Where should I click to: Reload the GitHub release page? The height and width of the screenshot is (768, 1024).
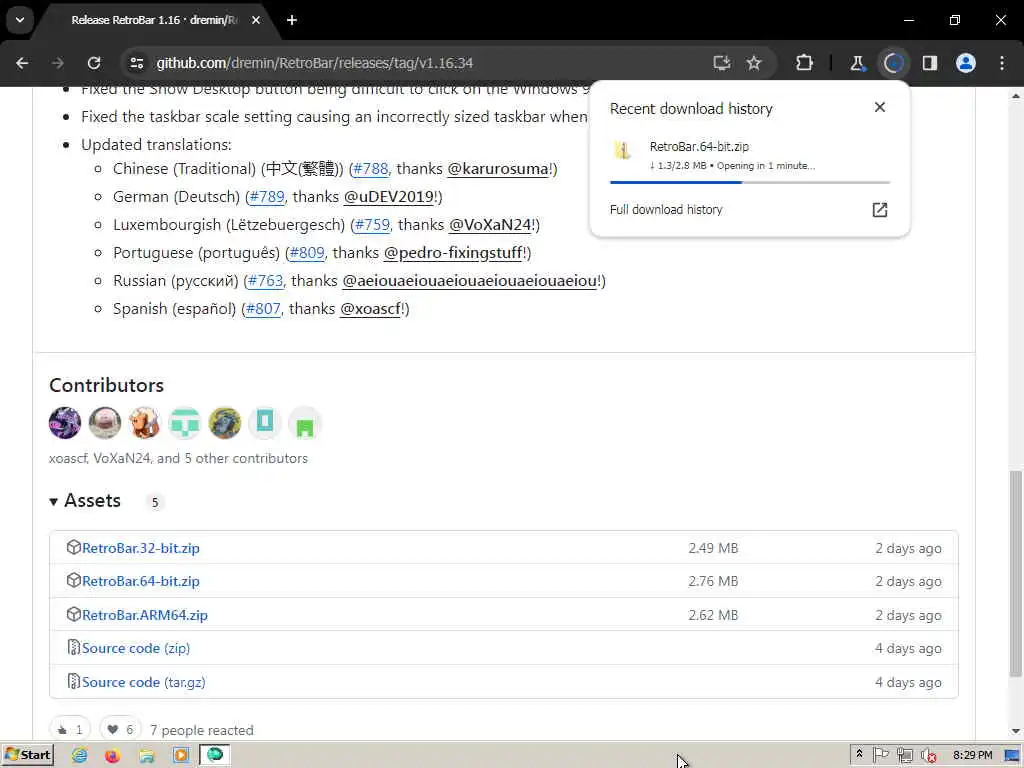pyautogui.click(x=94, y=63)
